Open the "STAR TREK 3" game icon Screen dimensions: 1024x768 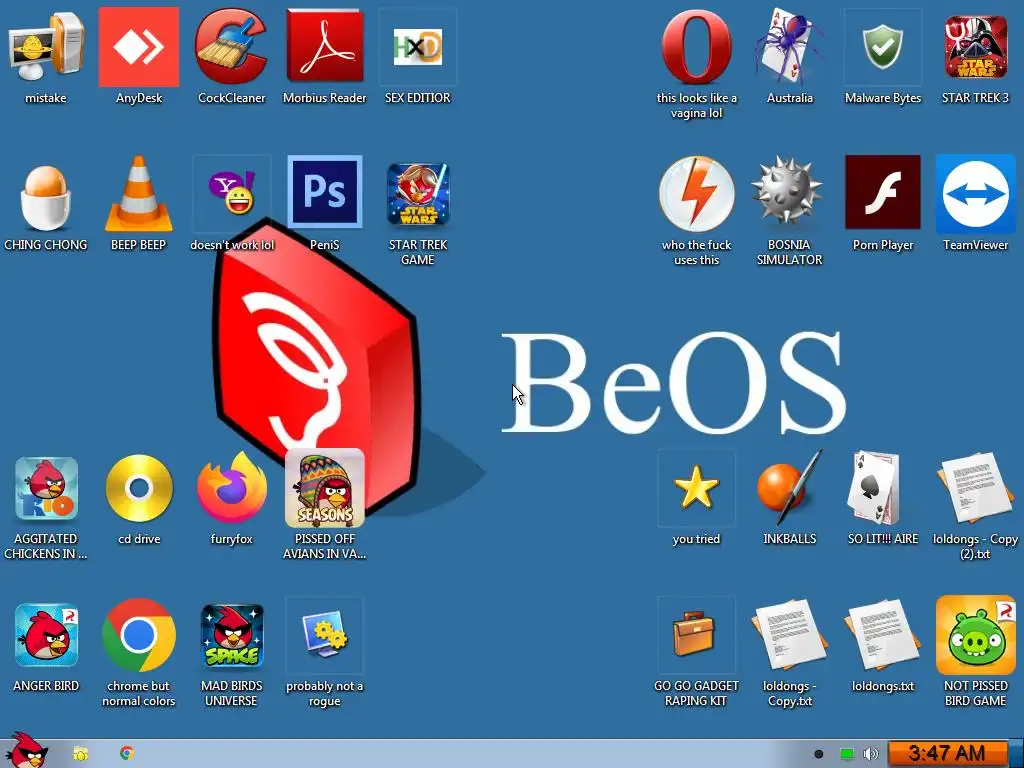pyautogui.click(x=976, y=47)
